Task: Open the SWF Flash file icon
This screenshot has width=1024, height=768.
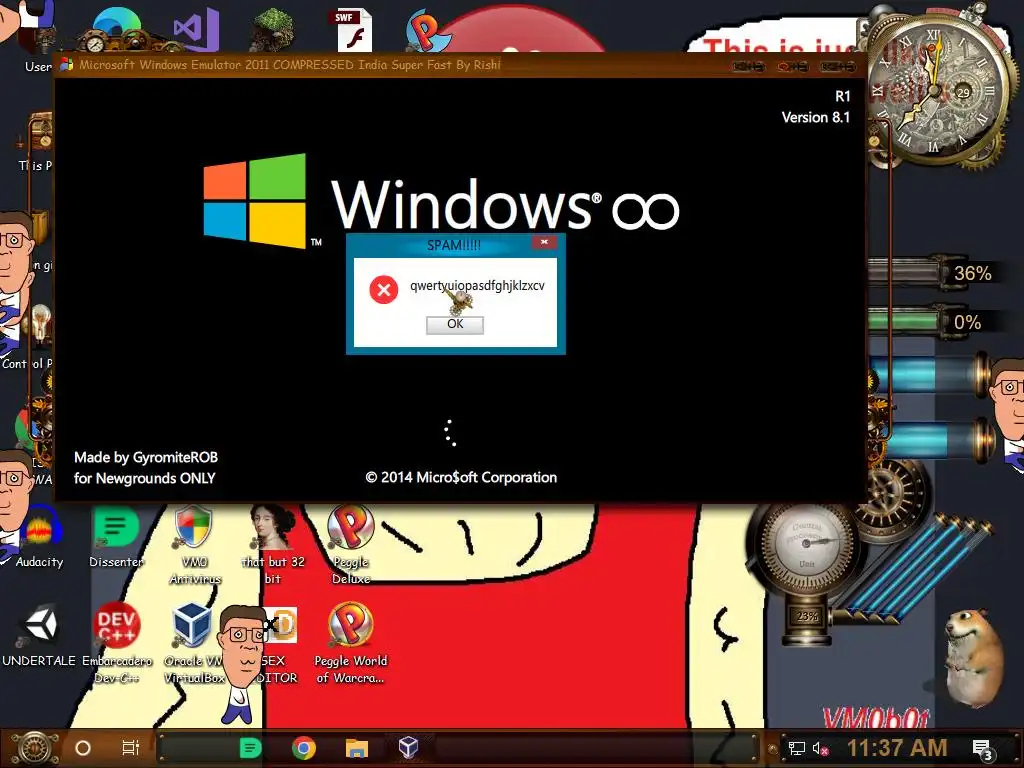Action: [x=355, y=30]
